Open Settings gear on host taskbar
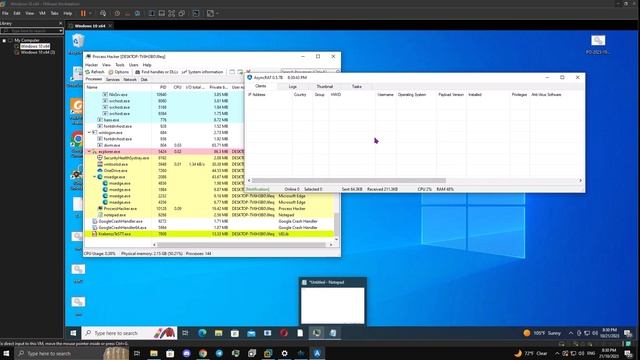640x360 pixels. click(284, 353)
